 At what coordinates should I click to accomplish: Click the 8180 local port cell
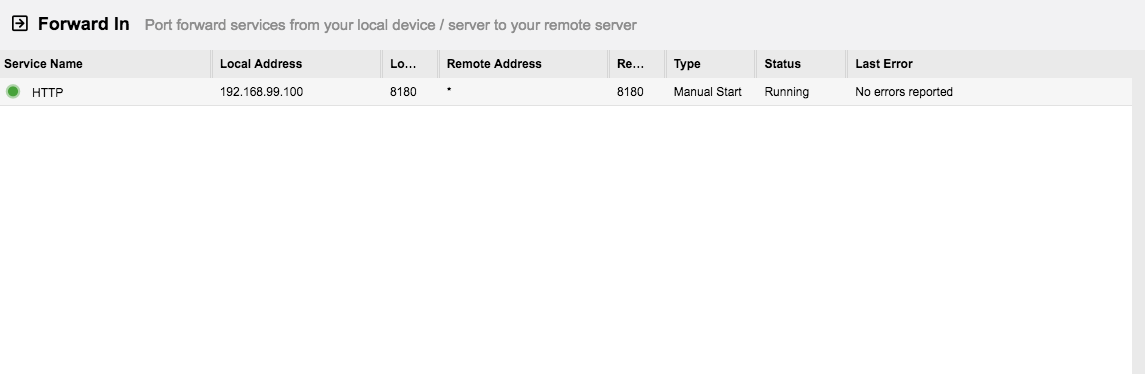403,92
